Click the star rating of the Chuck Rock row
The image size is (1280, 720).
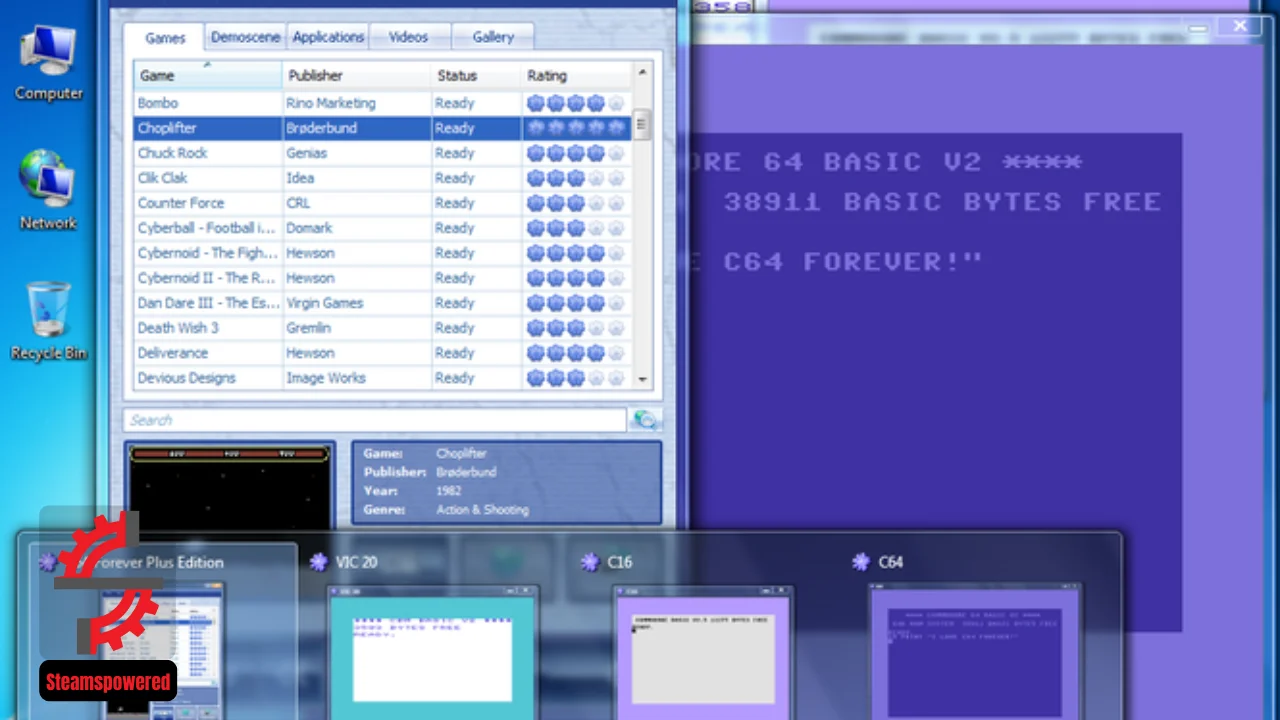(576, 153)
